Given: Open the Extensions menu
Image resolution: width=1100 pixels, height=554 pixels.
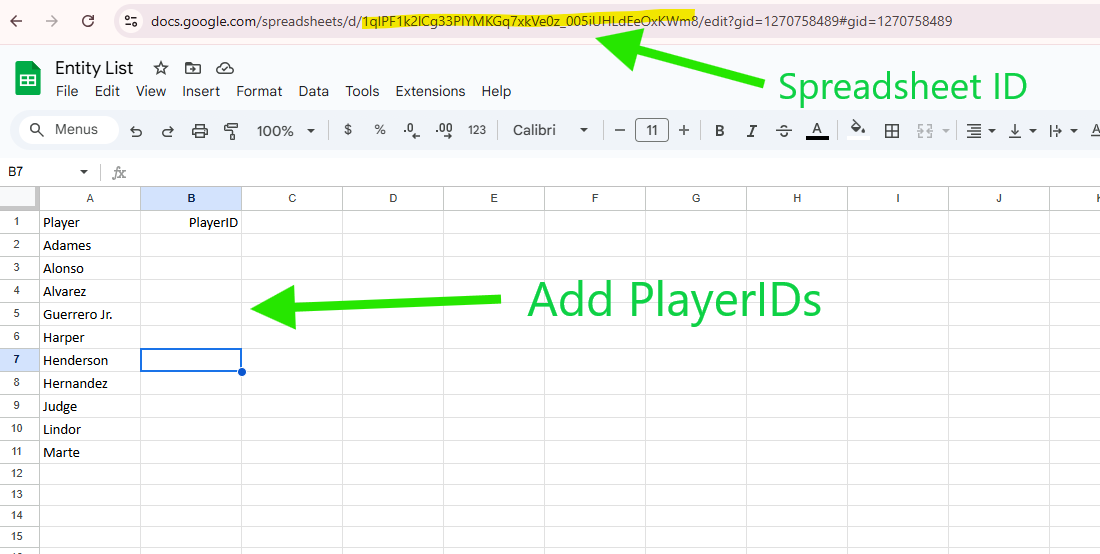Looking at the screenshot, I should 430,91.
